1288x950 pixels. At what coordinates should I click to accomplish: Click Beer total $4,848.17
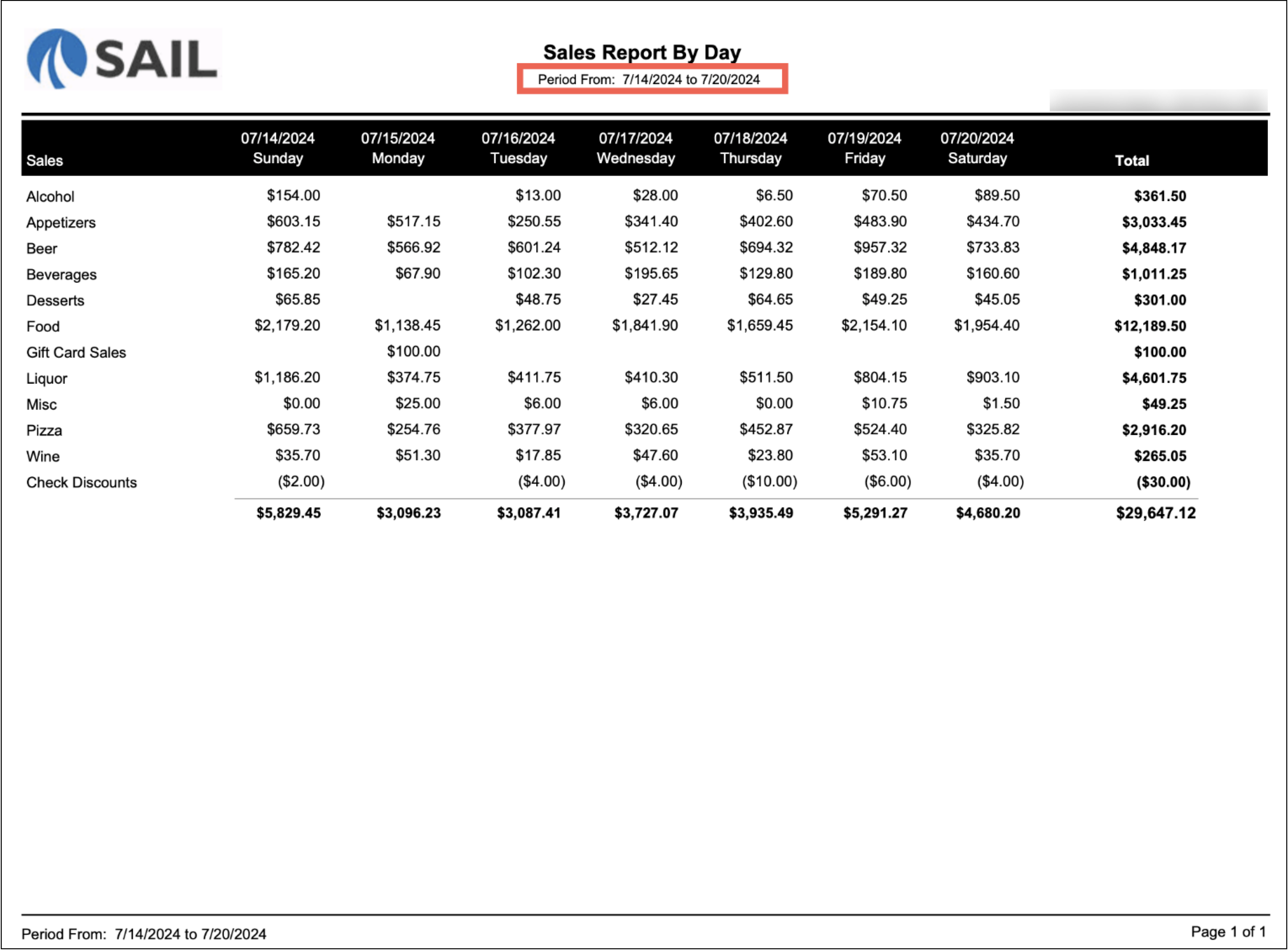(1154, 248)
